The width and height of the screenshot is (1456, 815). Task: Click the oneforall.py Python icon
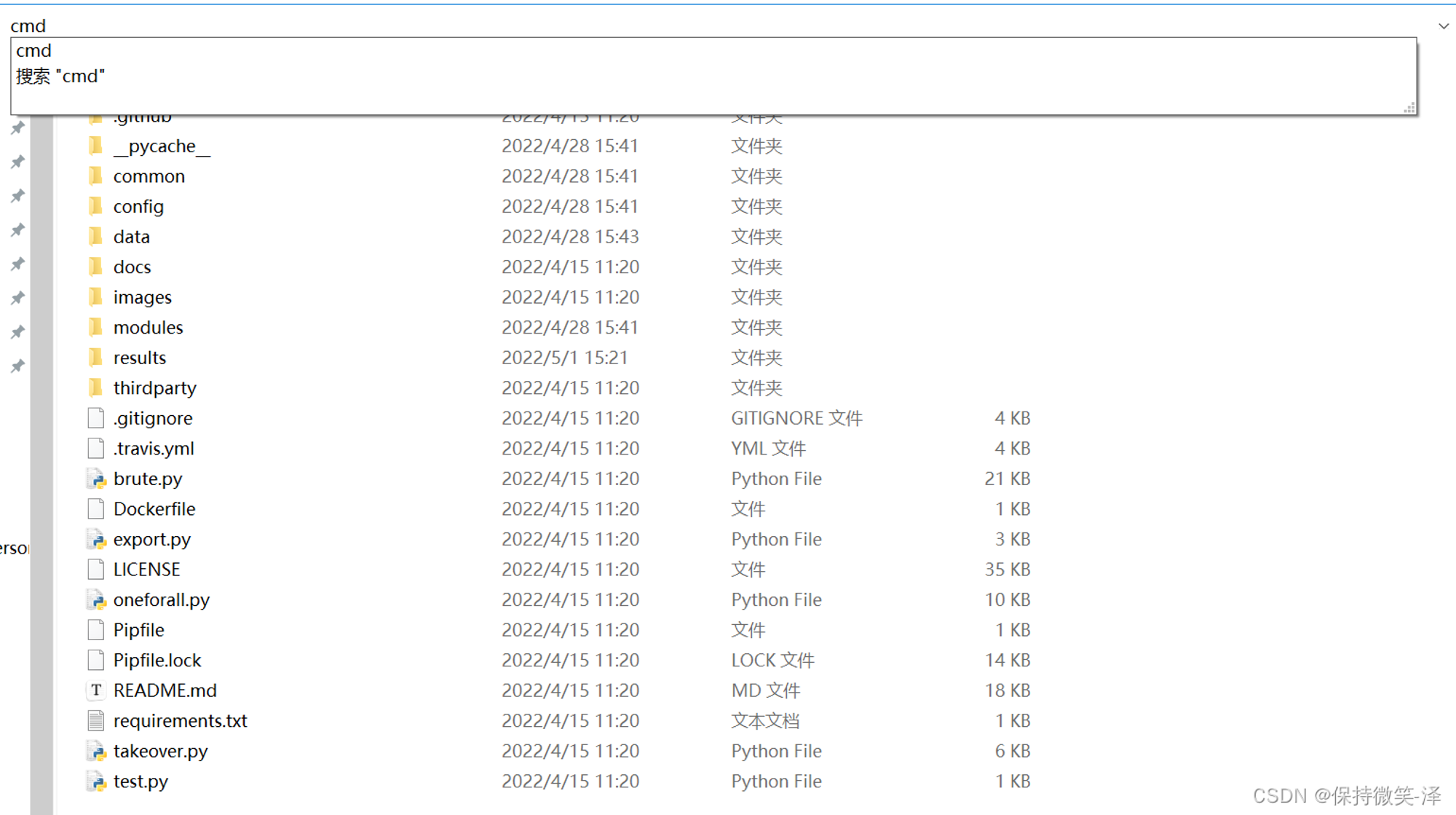96,599
